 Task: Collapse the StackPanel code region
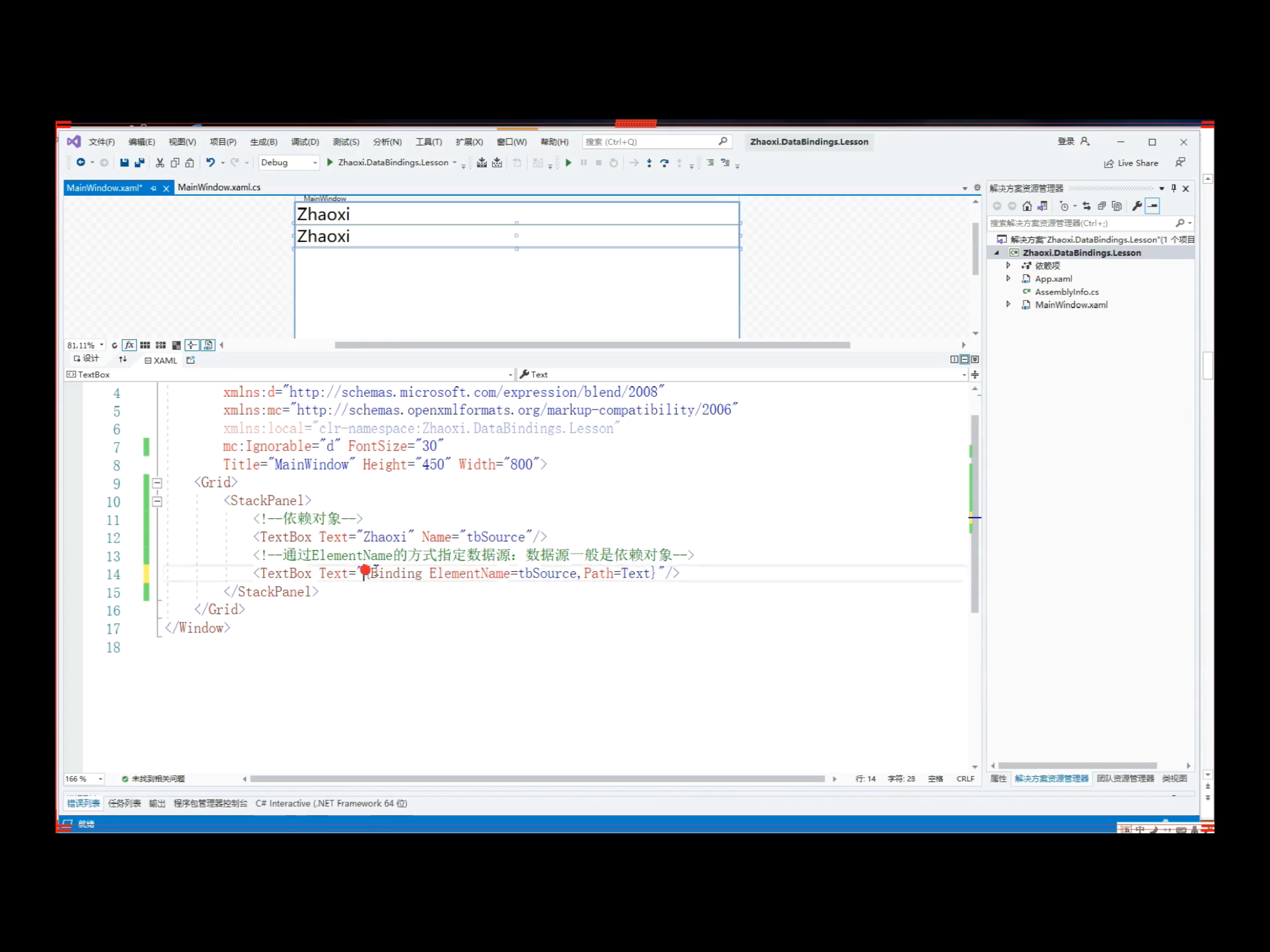click(x=157, y=502)
